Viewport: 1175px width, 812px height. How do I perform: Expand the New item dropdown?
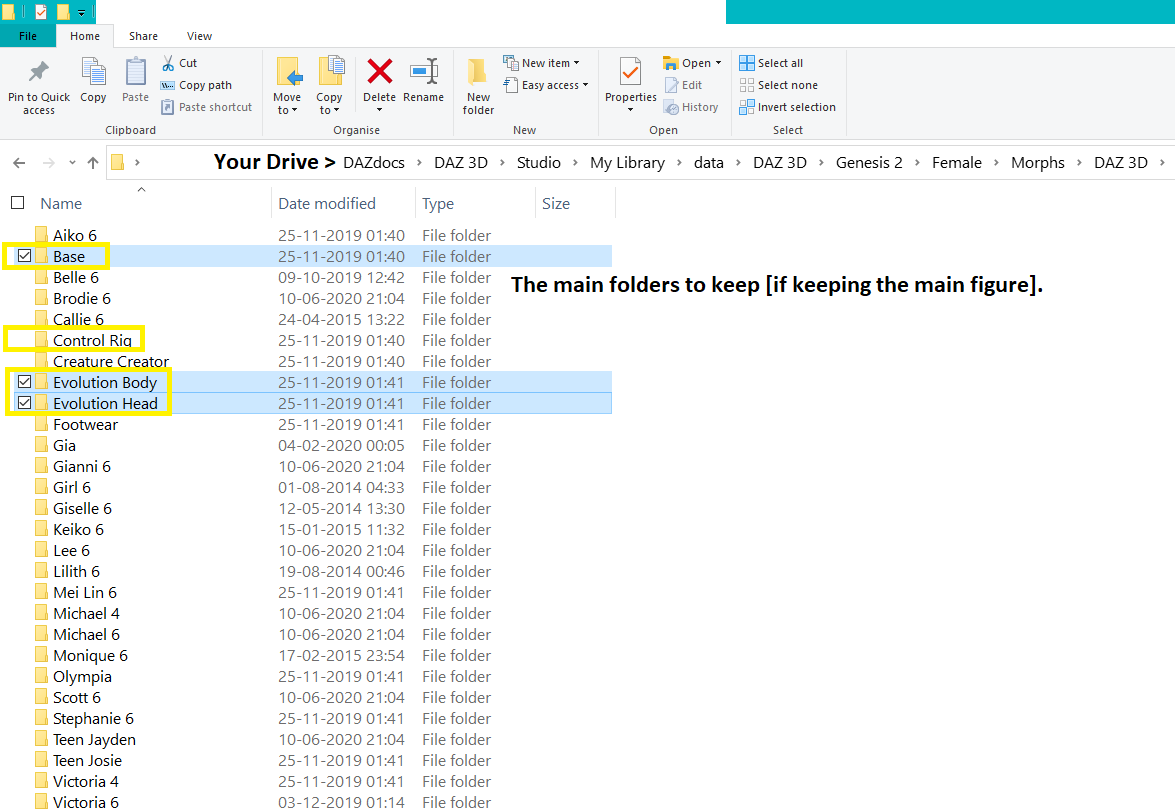(576, 63)
